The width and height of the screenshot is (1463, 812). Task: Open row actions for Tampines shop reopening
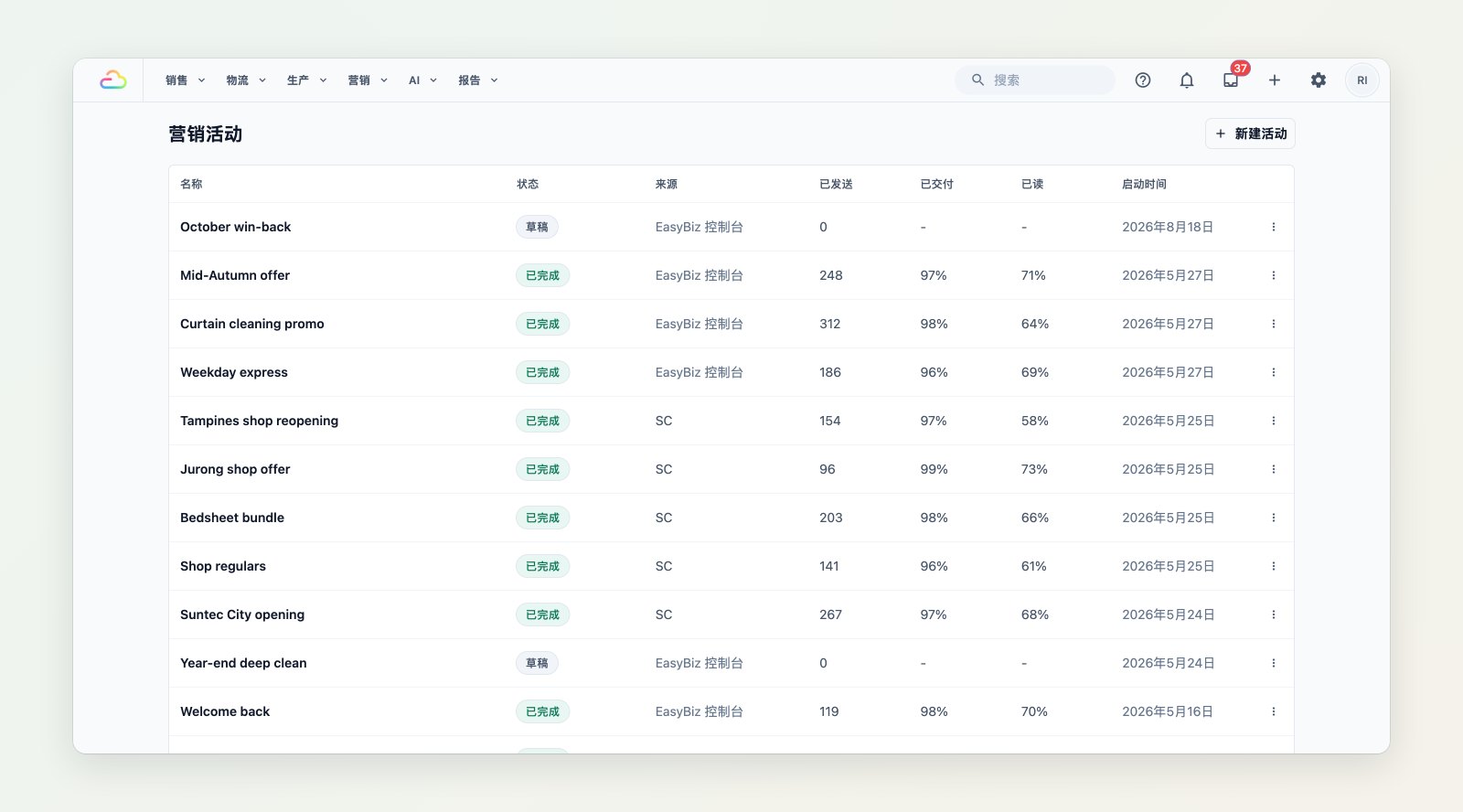[1274, 421]
